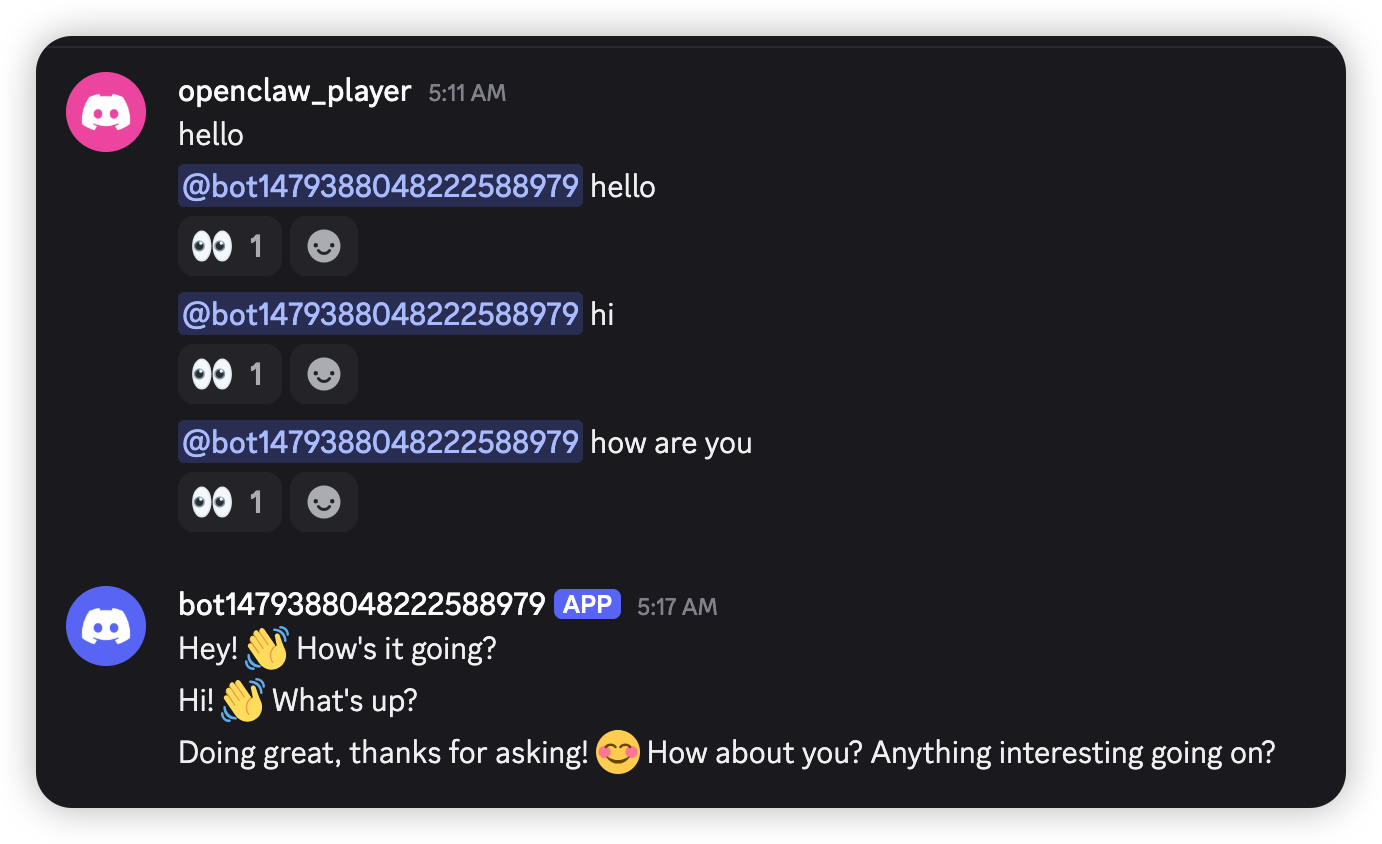Toggle the eyes reaction on the "hi" message
Viewport: 1382px width, 844px height.
[x=229, y=374]
